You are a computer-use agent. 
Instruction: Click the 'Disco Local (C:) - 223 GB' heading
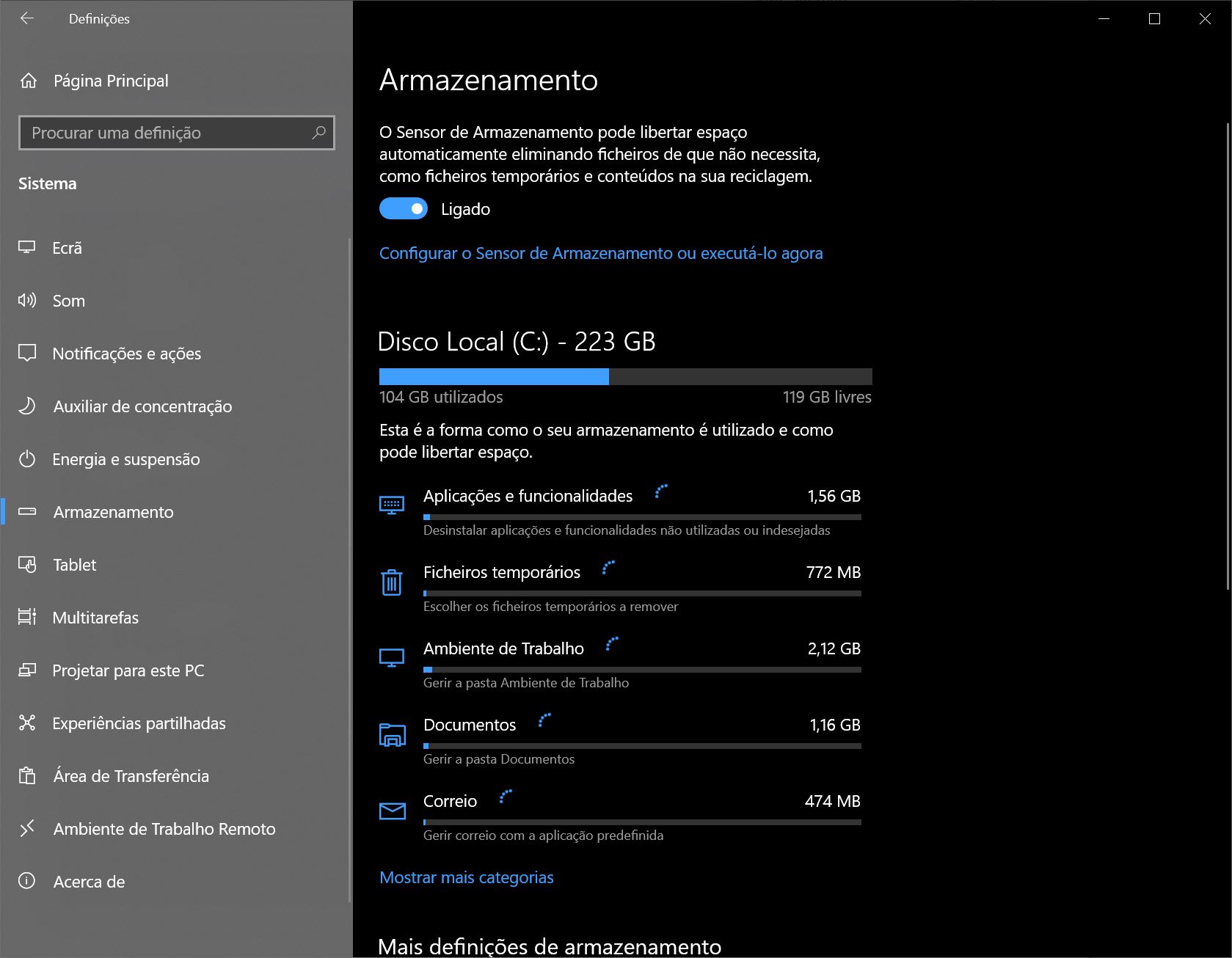pyautogui.click(x=517, y=342)
